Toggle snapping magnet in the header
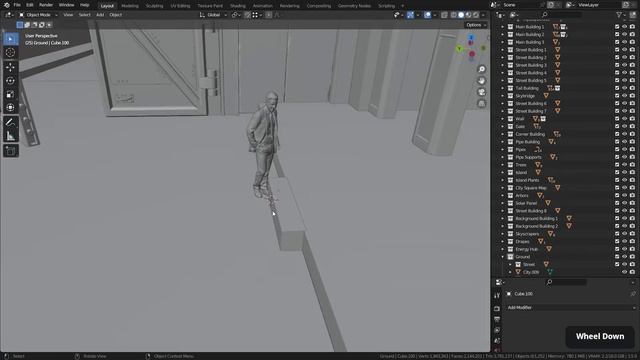The image size is (640, 360). (x=247, y=15)
